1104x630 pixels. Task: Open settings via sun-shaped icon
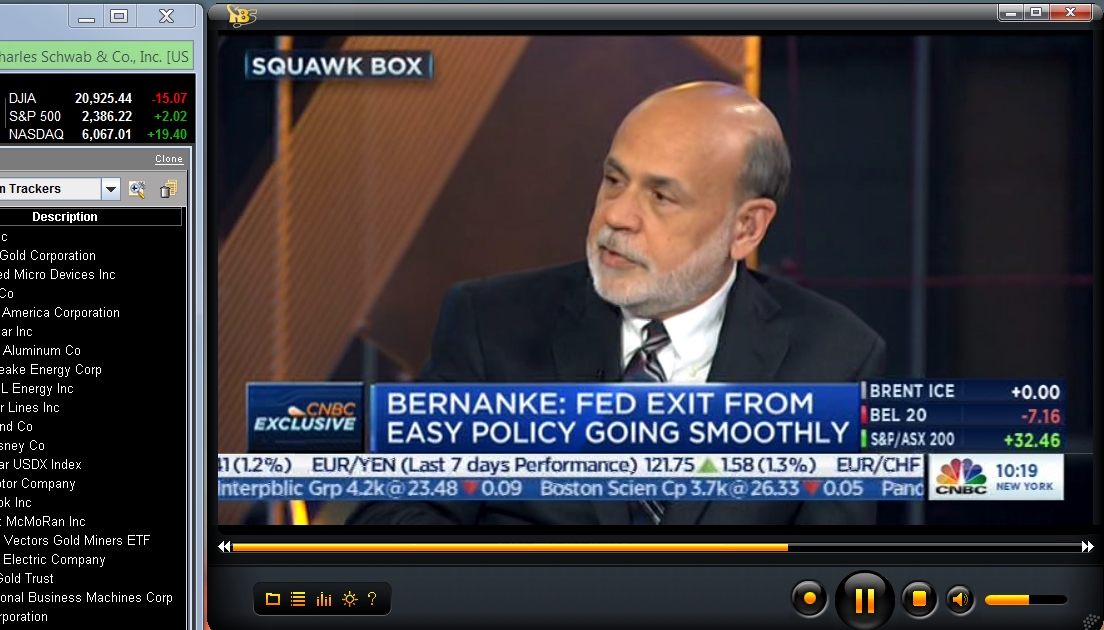(x=349, y=599)
